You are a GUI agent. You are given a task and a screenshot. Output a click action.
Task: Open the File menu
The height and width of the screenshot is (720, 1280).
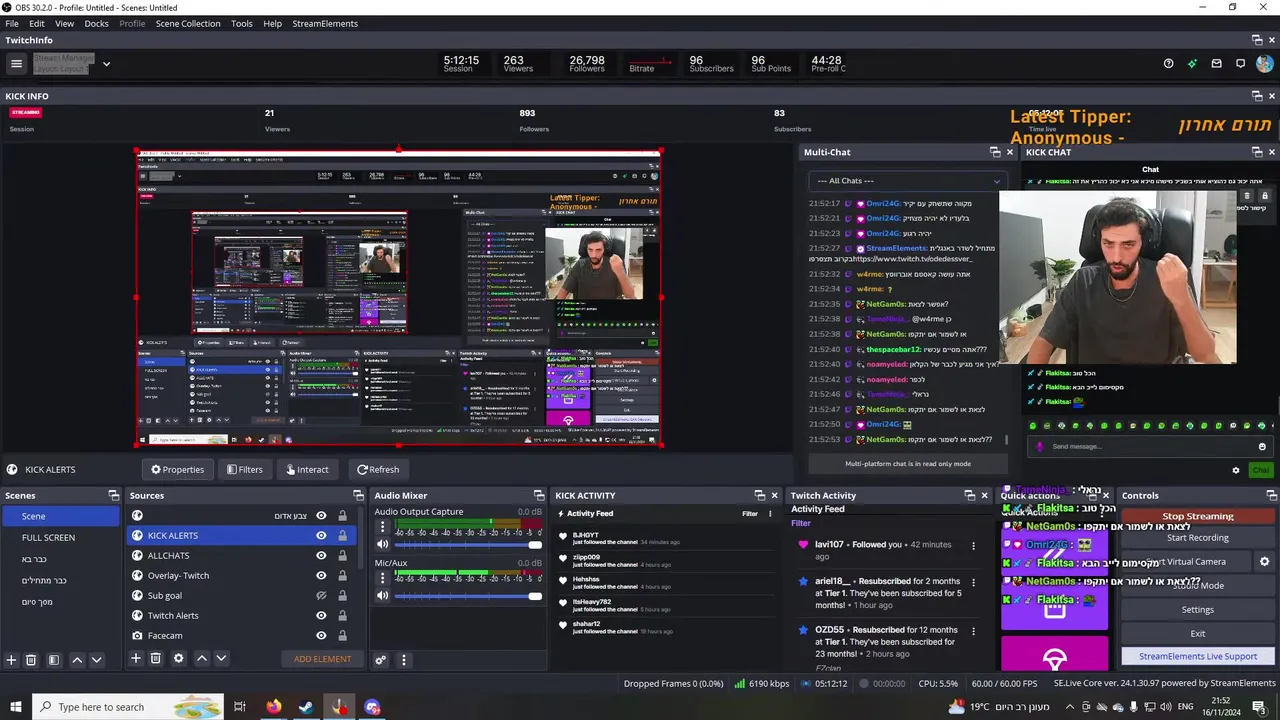coord(12,23)
